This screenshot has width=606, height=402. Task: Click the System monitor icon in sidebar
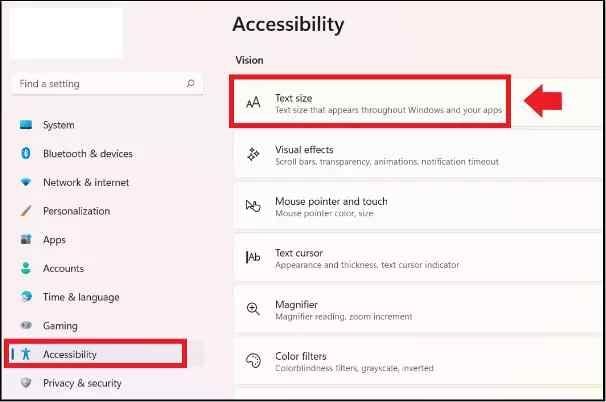point(26,125)
